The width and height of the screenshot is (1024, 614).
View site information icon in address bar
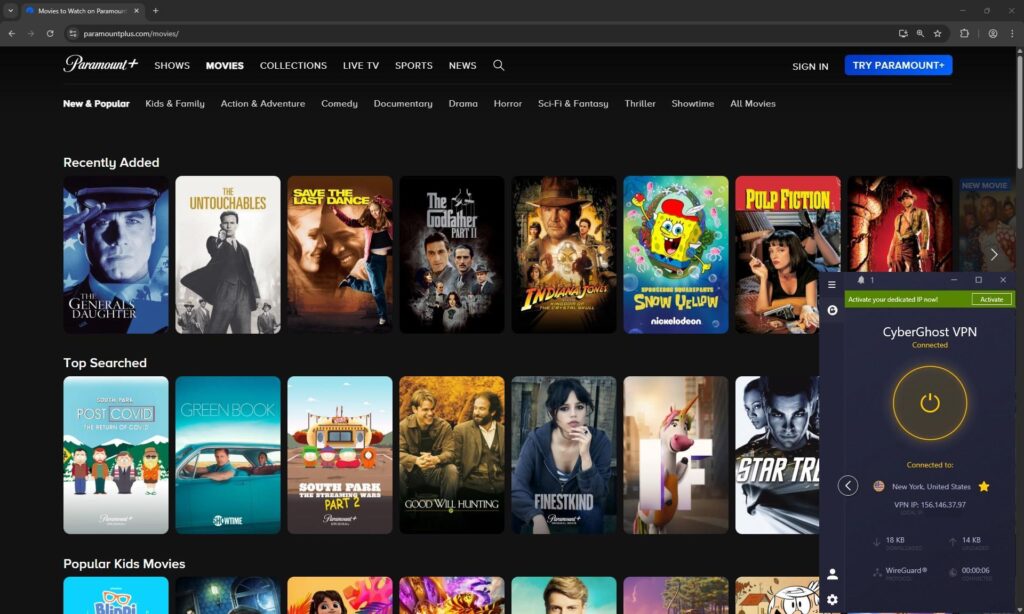point(73,33)
